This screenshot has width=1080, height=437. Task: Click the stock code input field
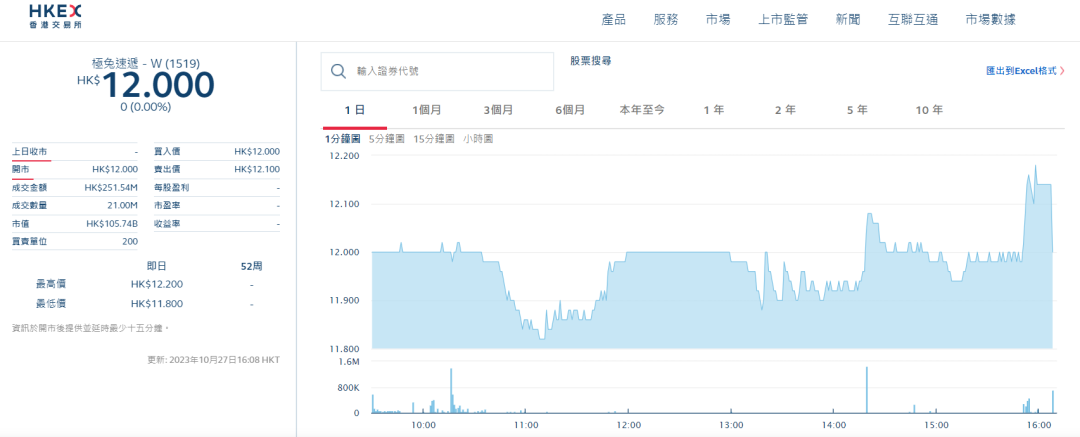[450, 71]
